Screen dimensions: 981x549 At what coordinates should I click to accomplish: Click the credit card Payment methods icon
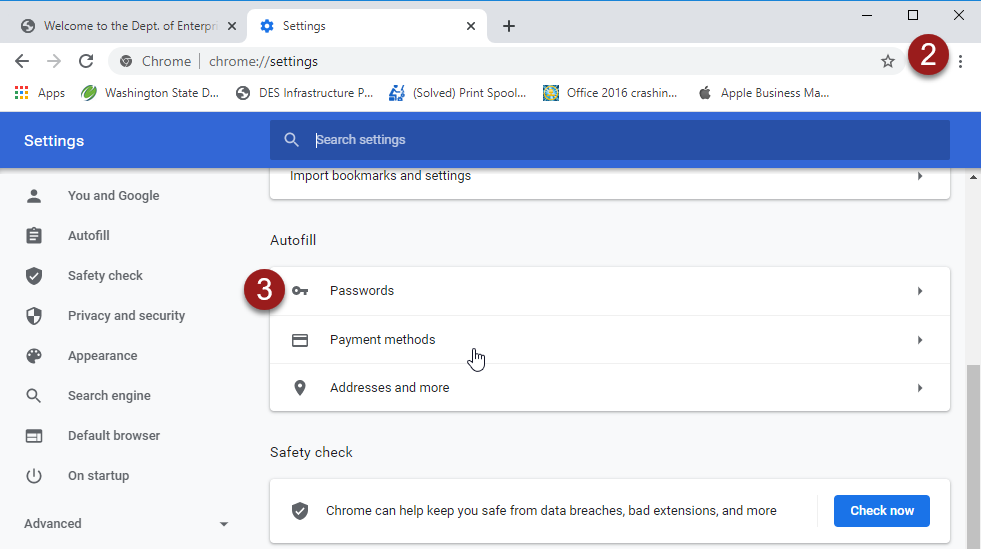(x=300, y=340)
